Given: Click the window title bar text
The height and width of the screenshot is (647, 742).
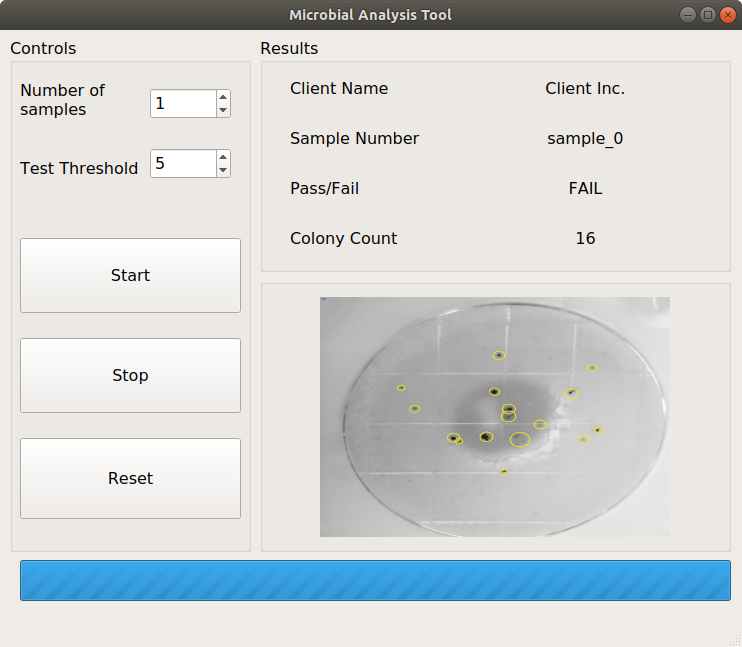Looking at the screenshot, I should [x=370, y=15].
